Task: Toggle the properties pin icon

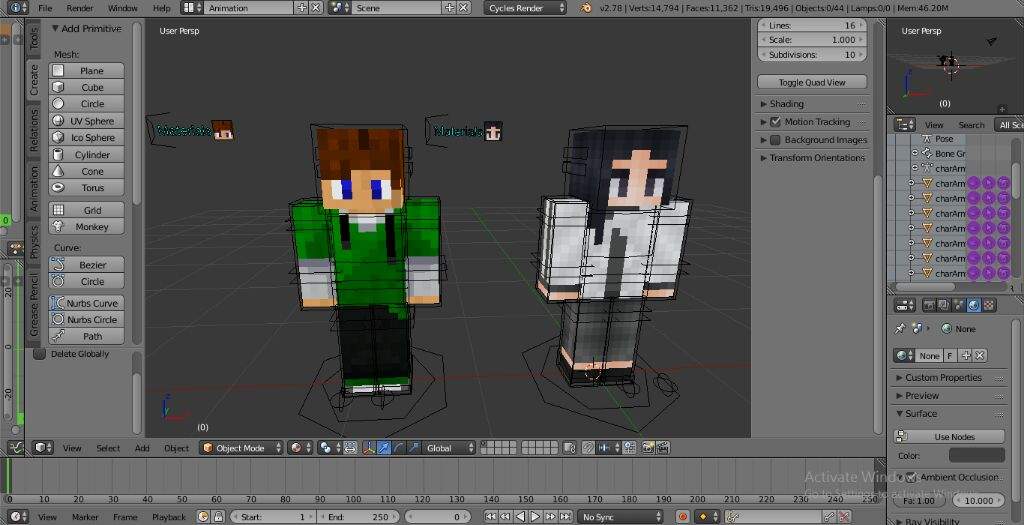Action: tap(900, 328)
